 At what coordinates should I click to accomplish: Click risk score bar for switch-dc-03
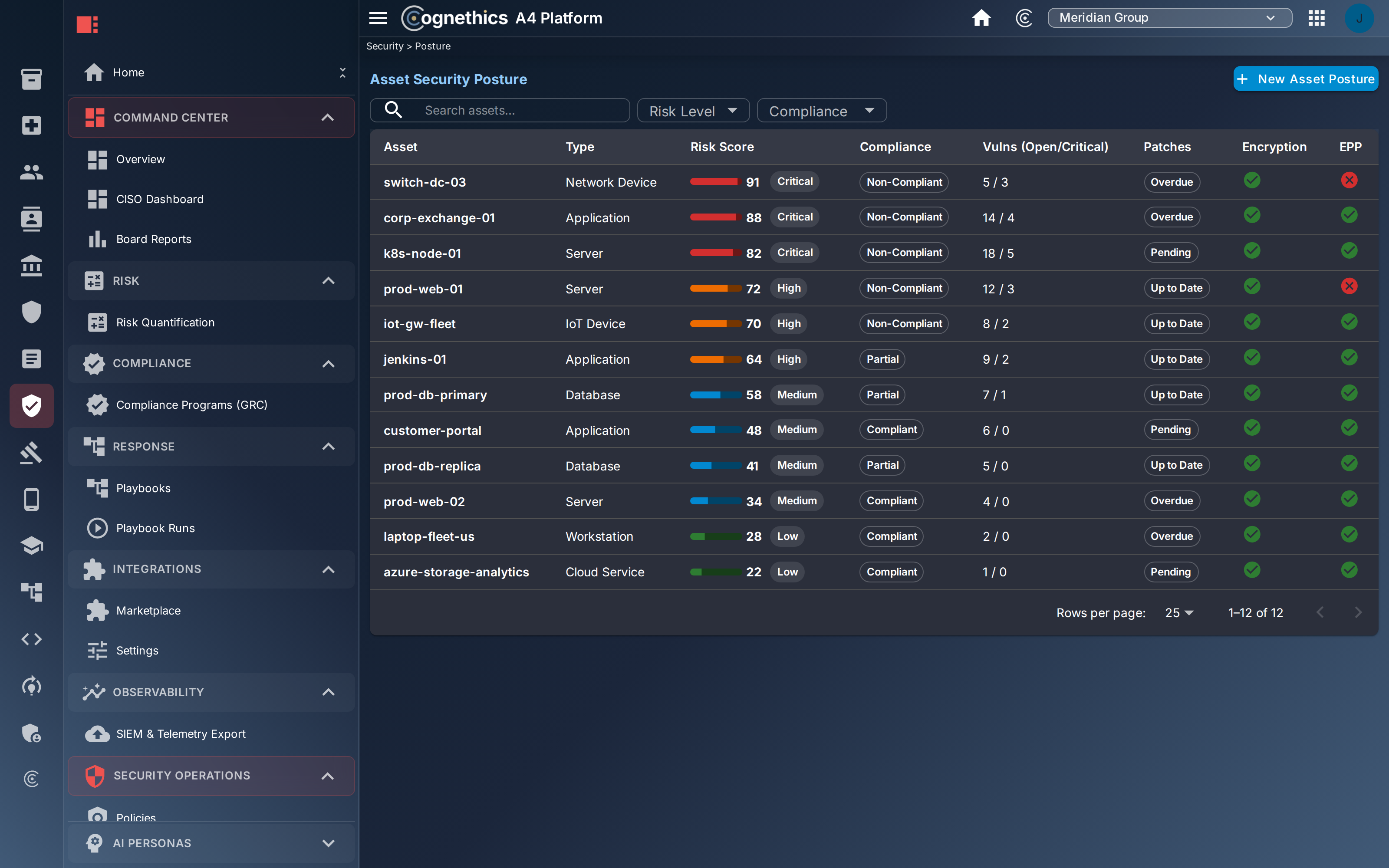click(x=715, y=181)
